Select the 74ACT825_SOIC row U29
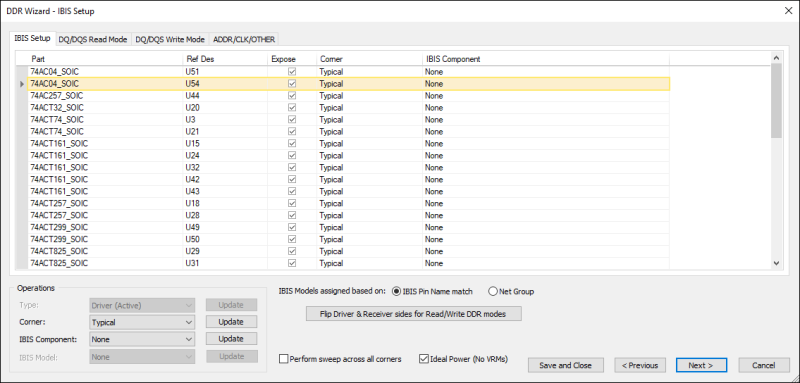This screenshot has height=383, width=800. click(x=348, y=251)
